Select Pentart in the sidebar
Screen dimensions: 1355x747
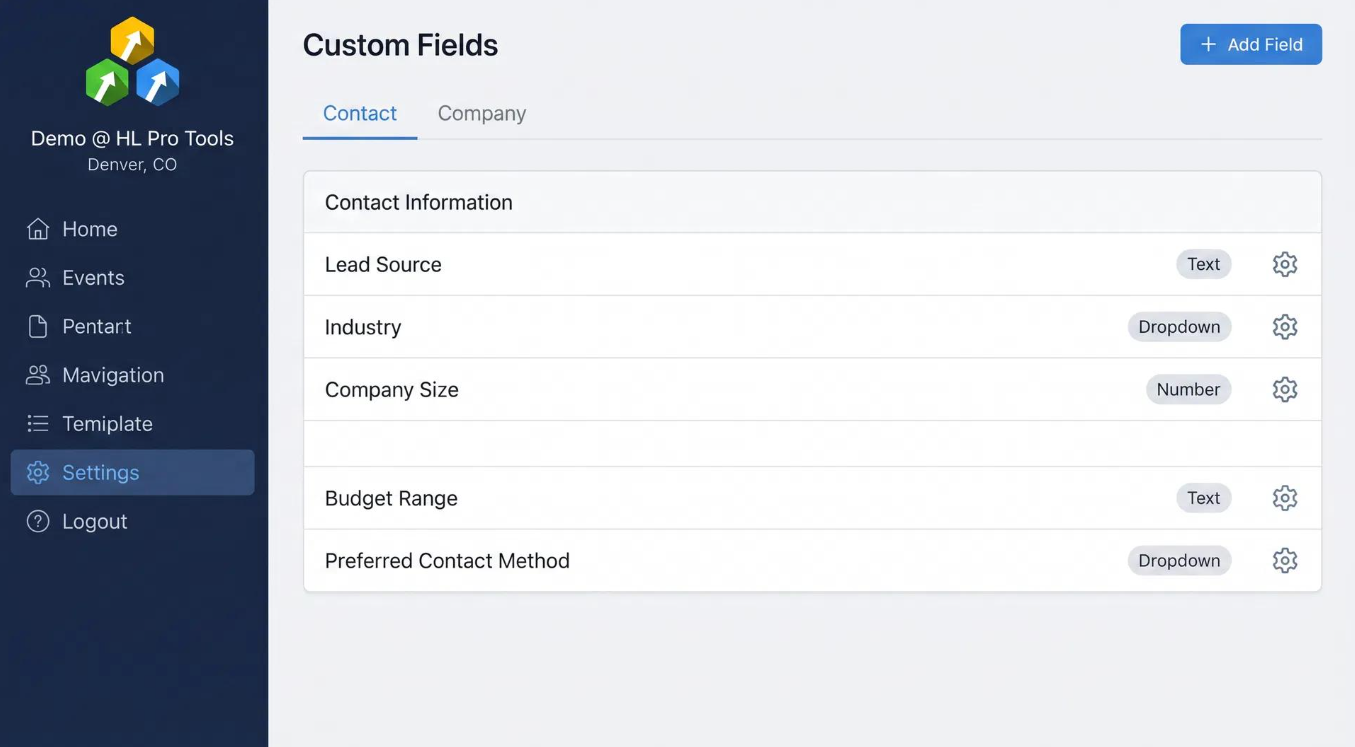click(x=97, y=326)
